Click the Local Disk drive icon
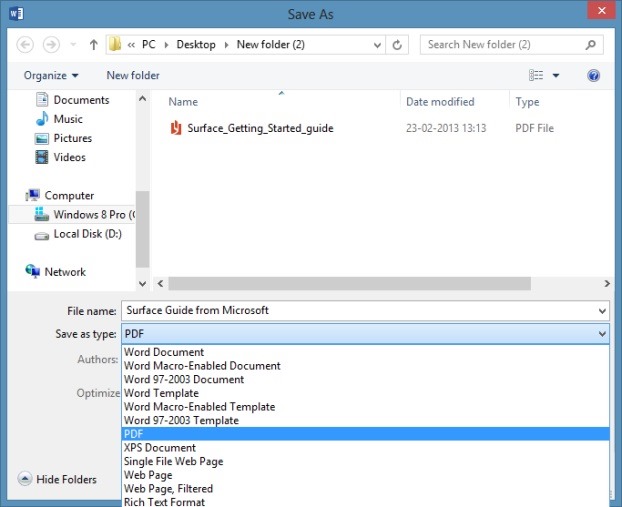The width and height of the screenshot is (622, 507). (42, 236)
